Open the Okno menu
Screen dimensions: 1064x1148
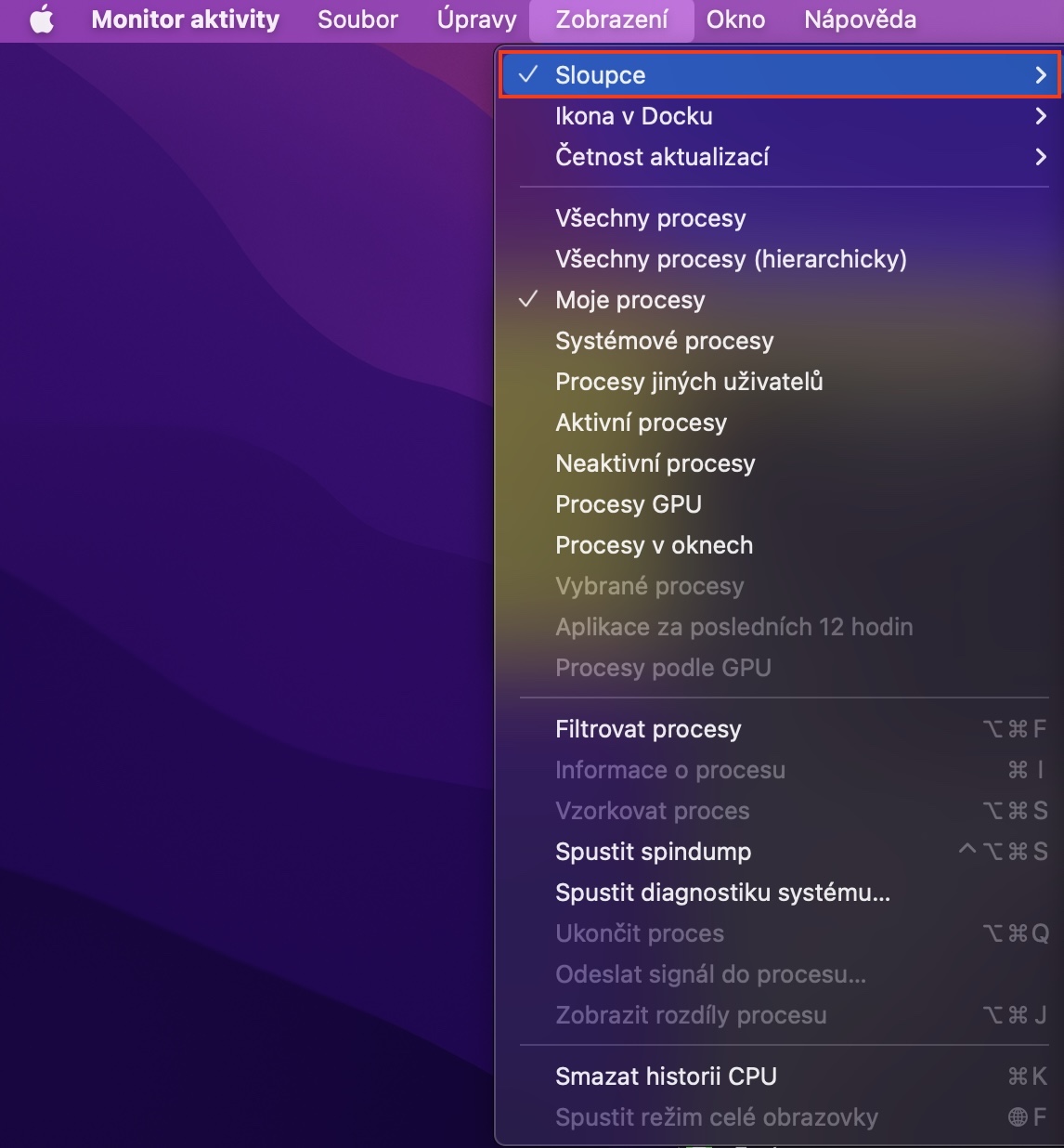(x=735, y=20)
